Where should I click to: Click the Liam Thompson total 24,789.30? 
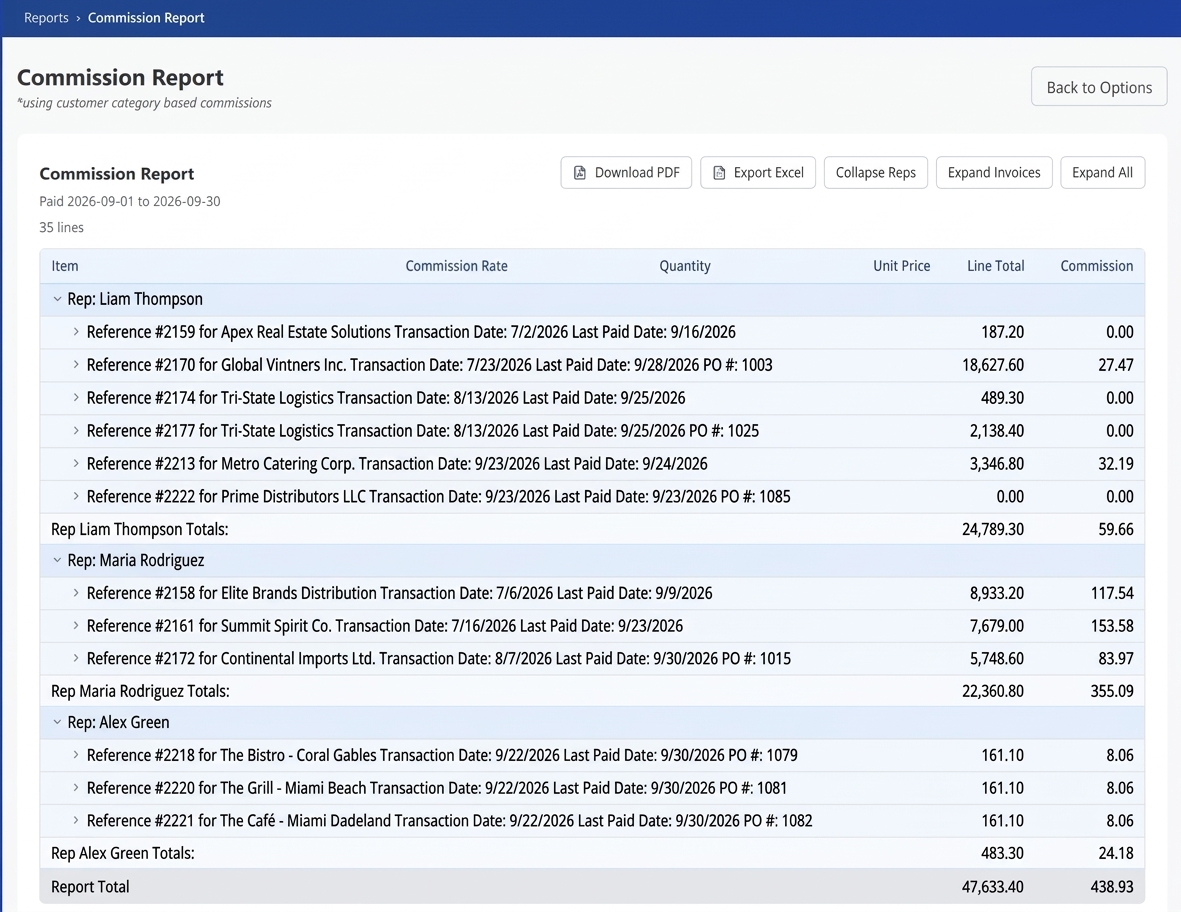tap(993, 529)
